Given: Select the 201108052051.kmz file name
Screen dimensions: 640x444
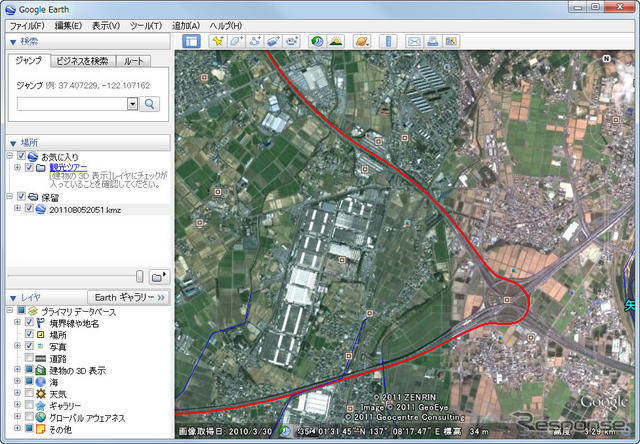Looking at the screenshot, I should point(85,210).
